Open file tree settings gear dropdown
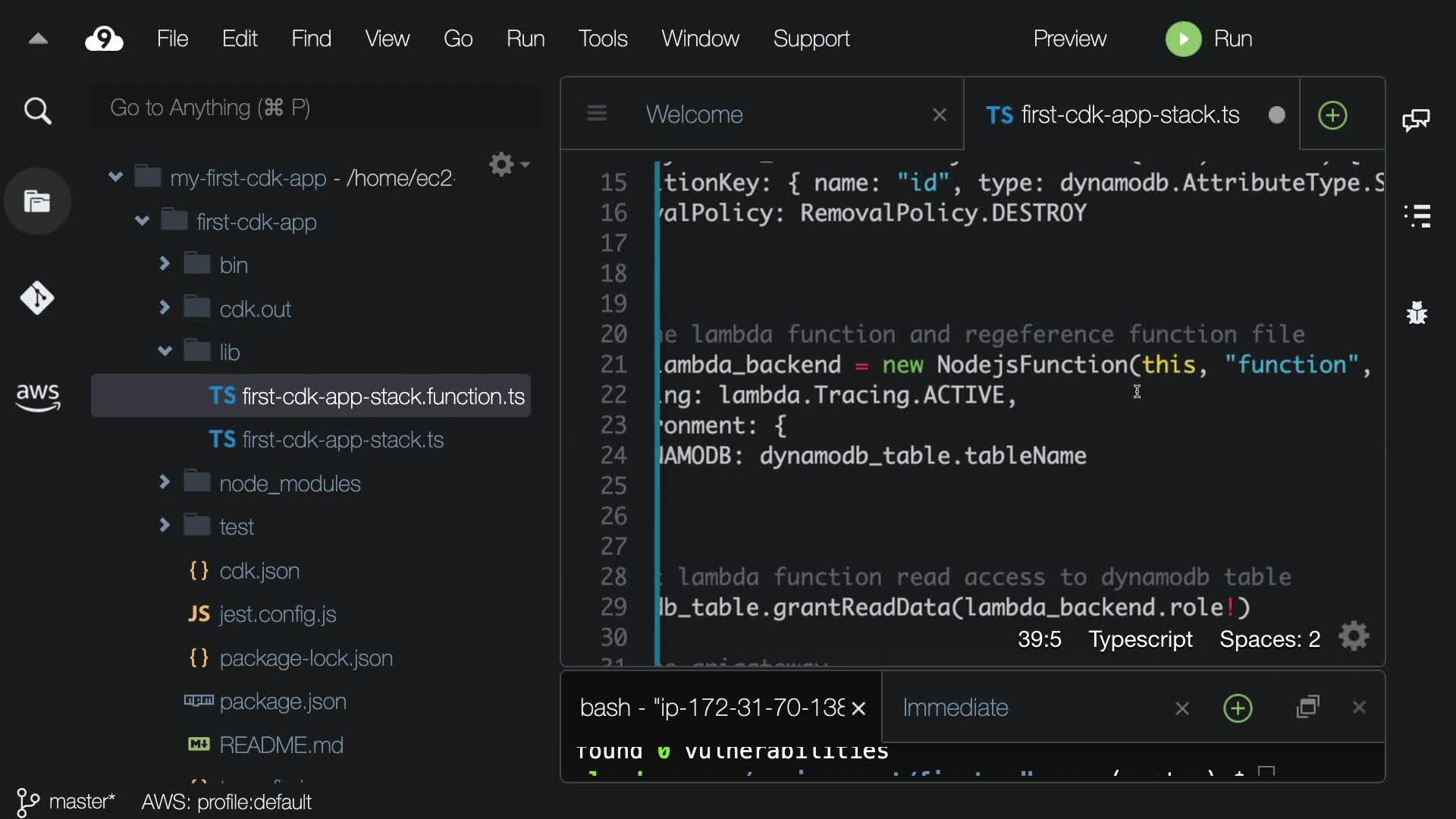The image size is (1456, 819). tap(508, 165)
